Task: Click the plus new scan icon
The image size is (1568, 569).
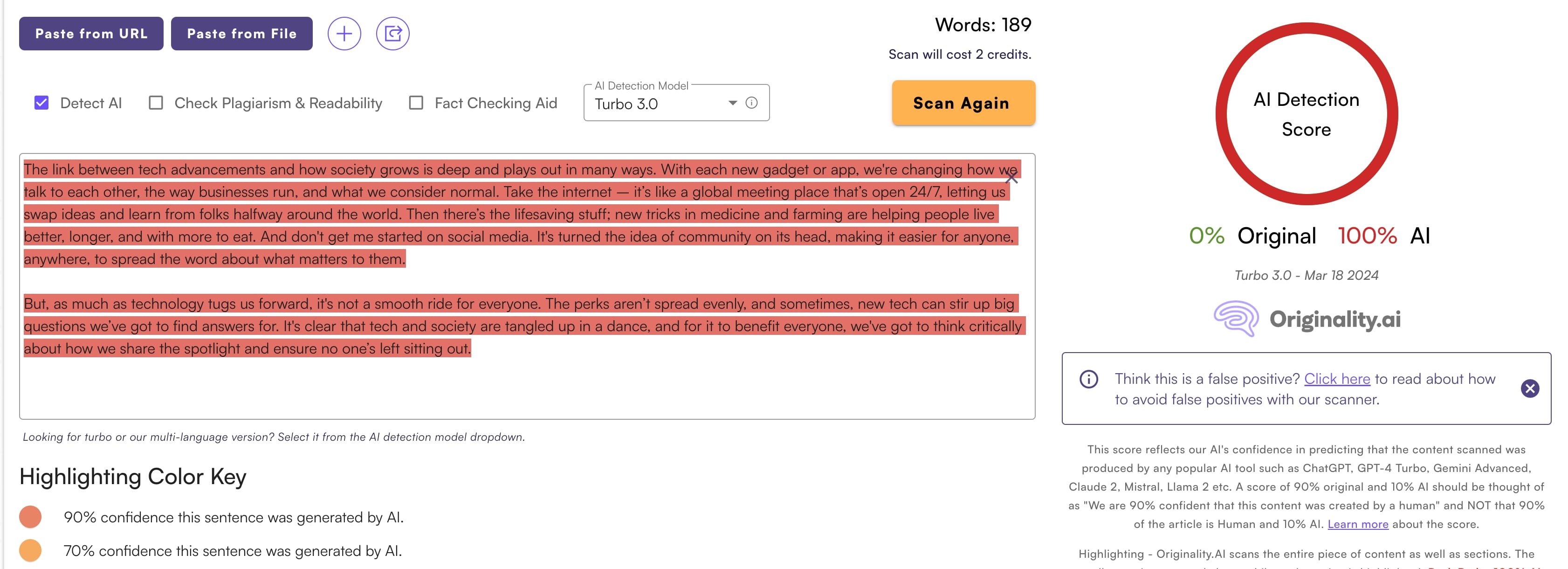Action: point(344,34)
